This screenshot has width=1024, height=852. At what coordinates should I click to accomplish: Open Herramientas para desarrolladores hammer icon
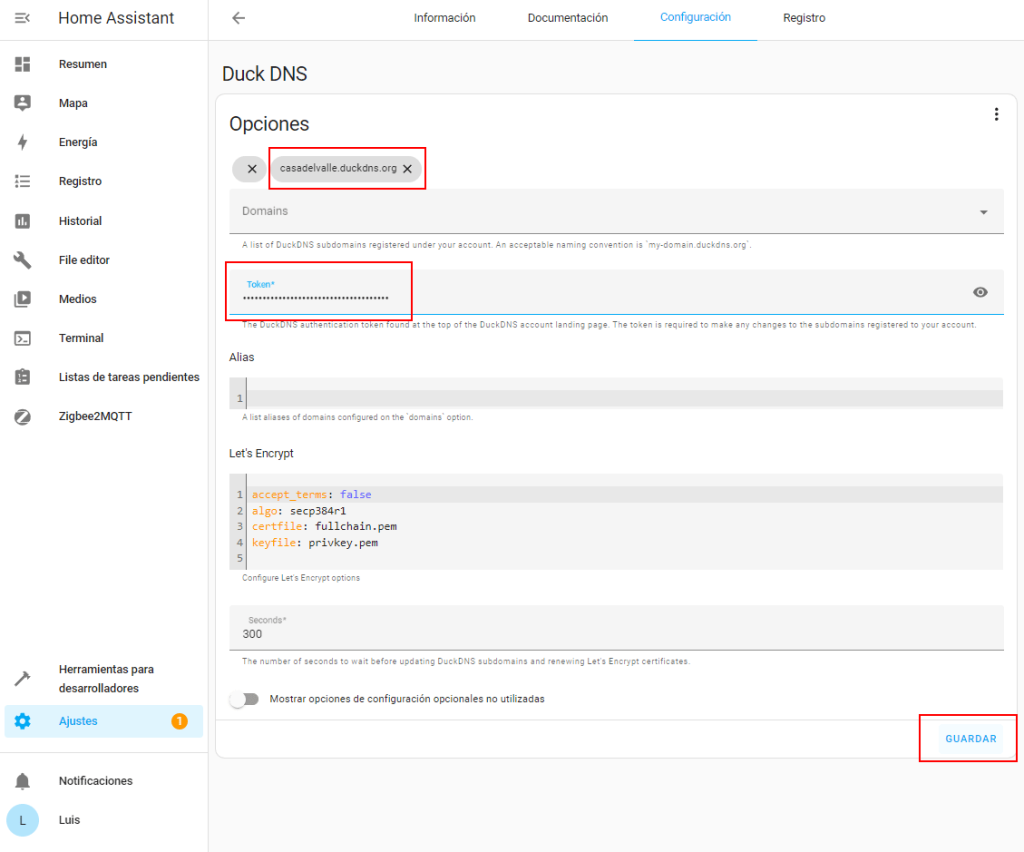[x=22, y=679]
